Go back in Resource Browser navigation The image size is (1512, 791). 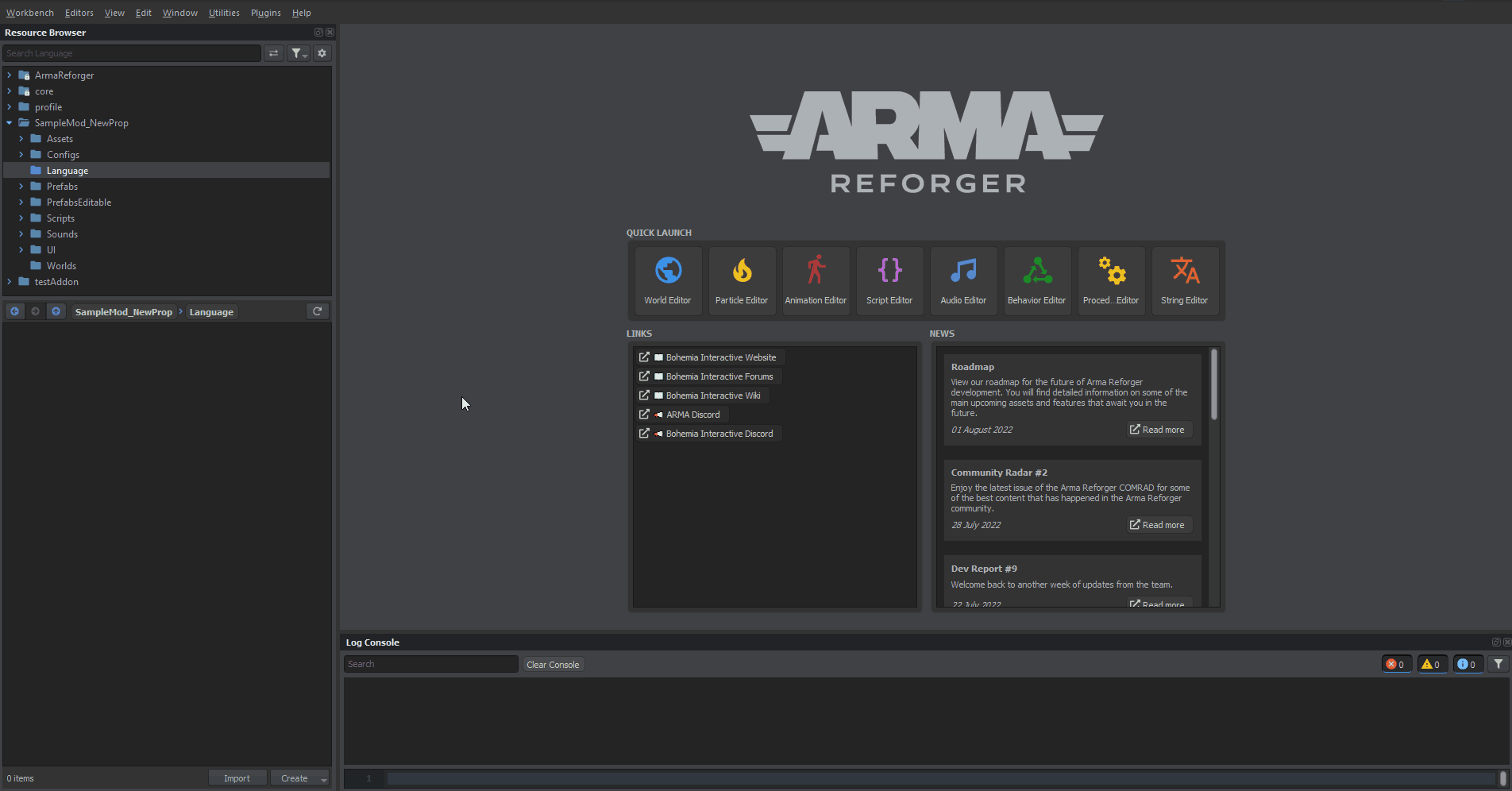14,311
